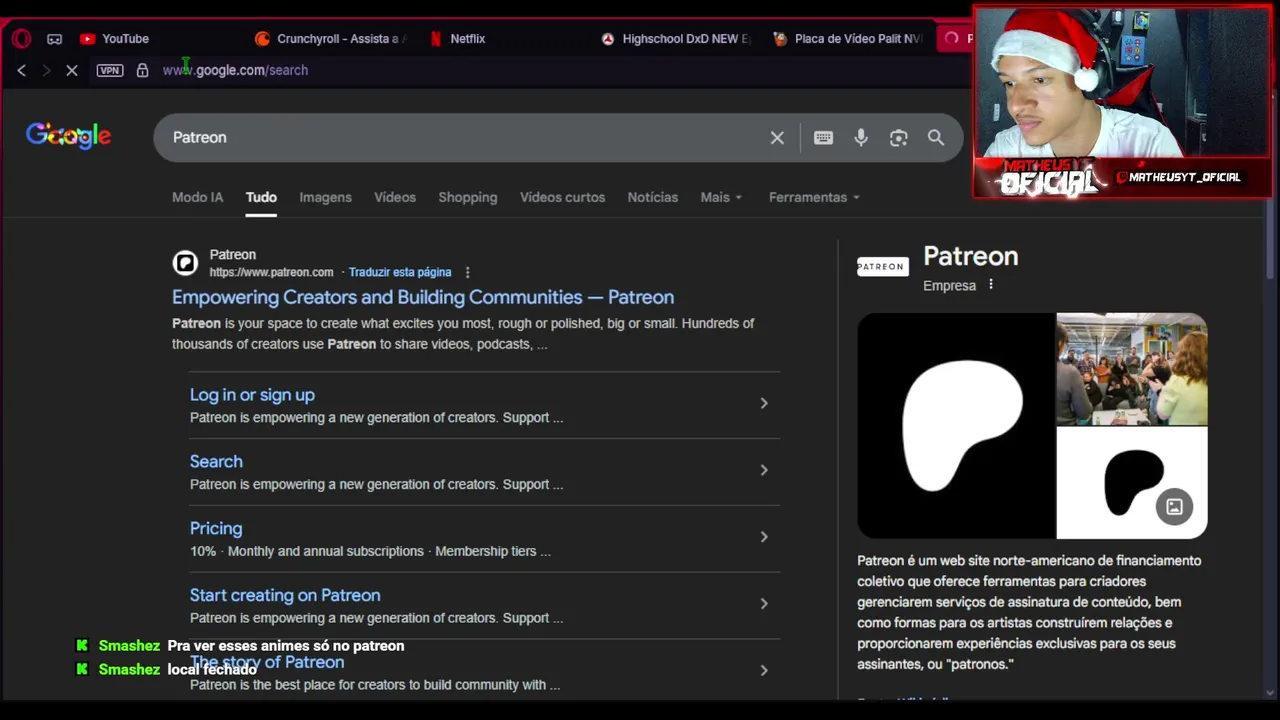Open The story of Patreon sitelink
This screenshot has width=1280, height=720.
point(267,662)
